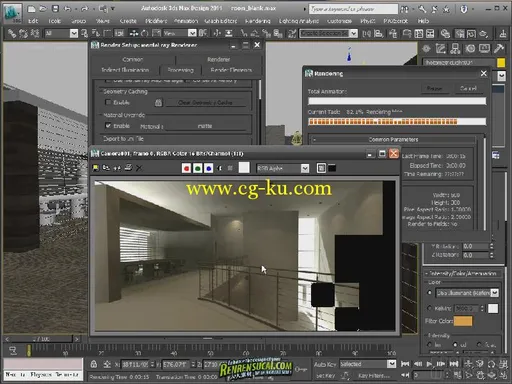Image resolution: width=512 pixels, height=384 pixels.
Task: Click the lock icon beside Geometry Caching Enable
Action: click(158, 103)
